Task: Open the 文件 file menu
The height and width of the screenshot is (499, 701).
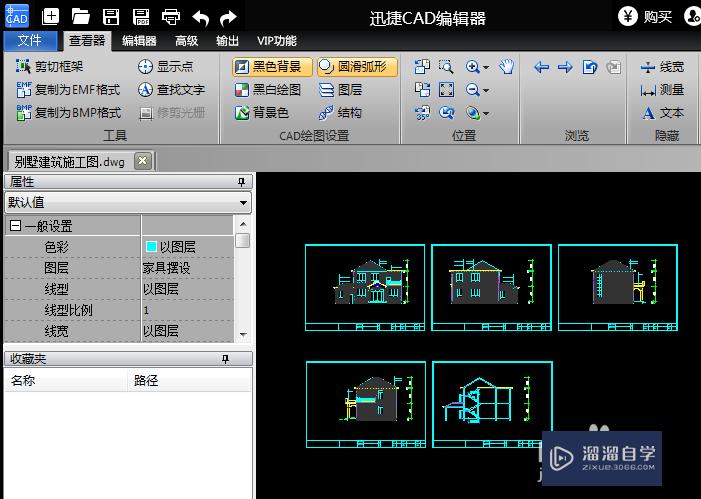Action: [x=30, y=41]
